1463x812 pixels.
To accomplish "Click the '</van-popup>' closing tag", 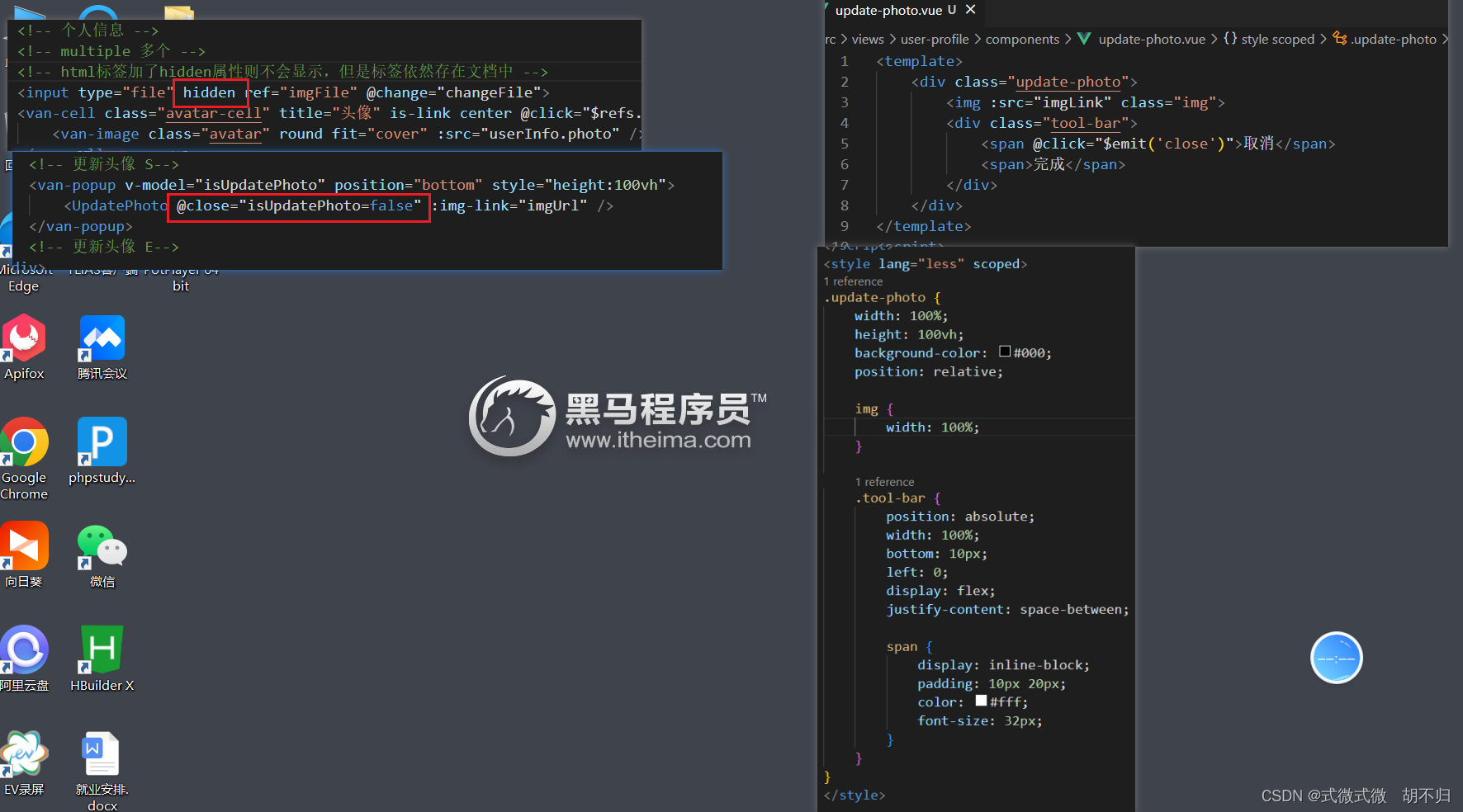I will click(81, 226).
